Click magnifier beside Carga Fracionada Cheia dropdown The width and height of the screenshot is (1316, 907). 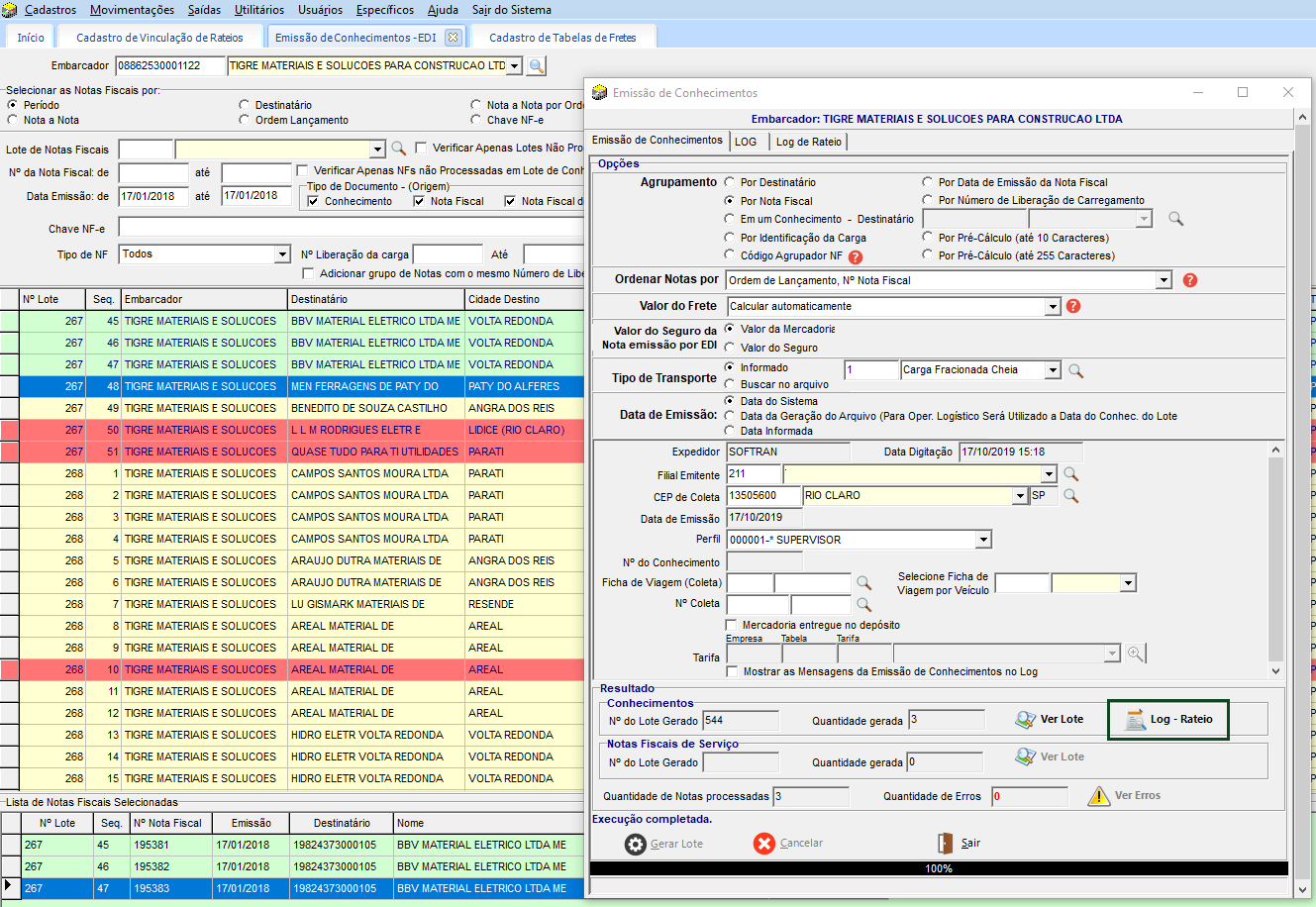[x=1075, y=370]
